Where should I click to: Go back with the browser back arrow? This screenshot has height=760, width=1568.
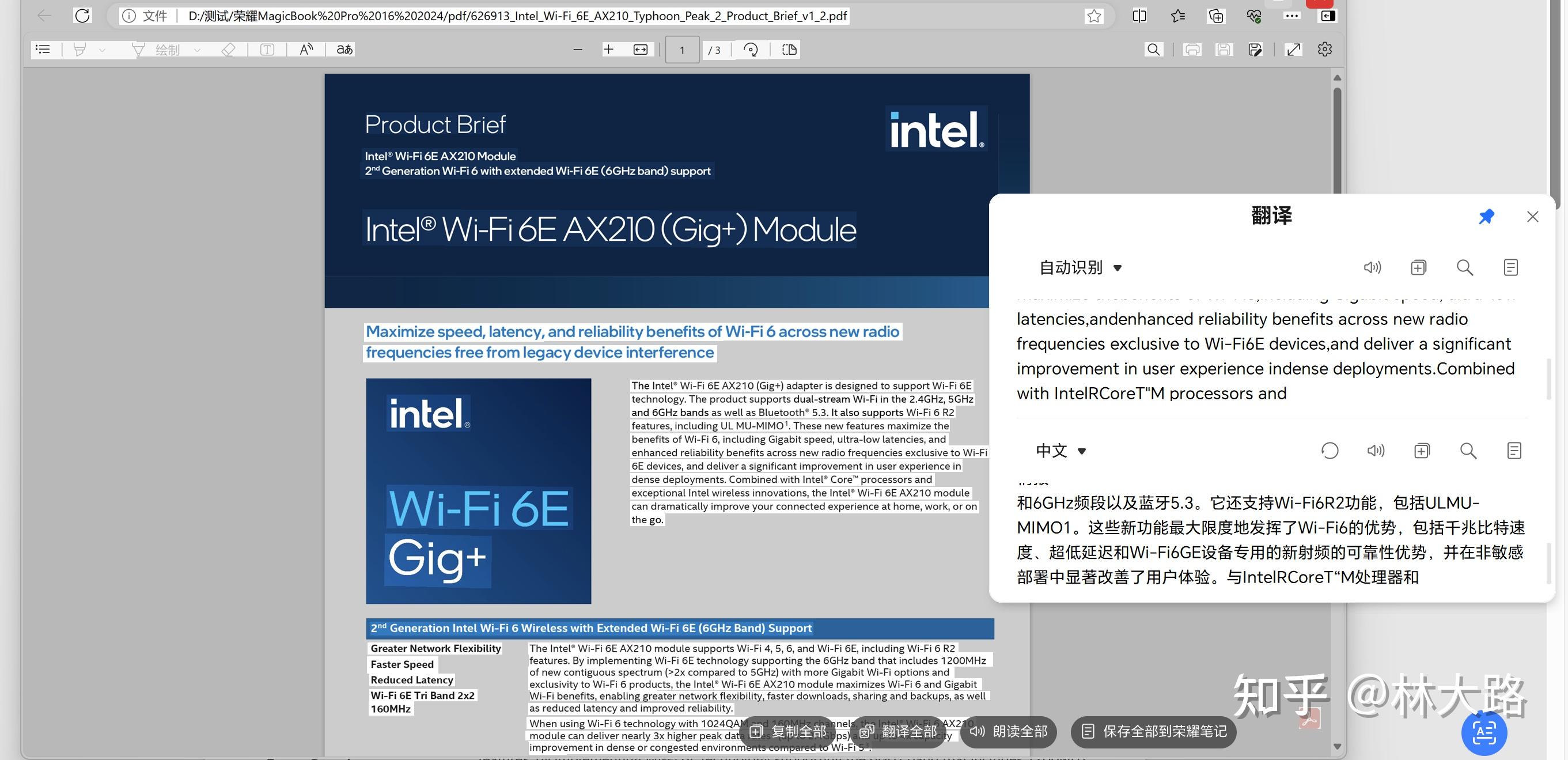44,16
